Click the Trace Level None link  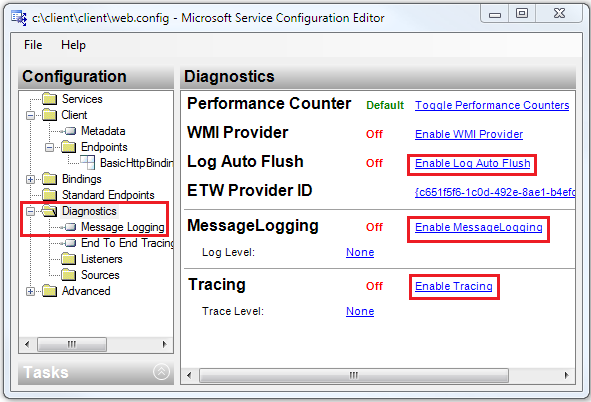(360, 312)
